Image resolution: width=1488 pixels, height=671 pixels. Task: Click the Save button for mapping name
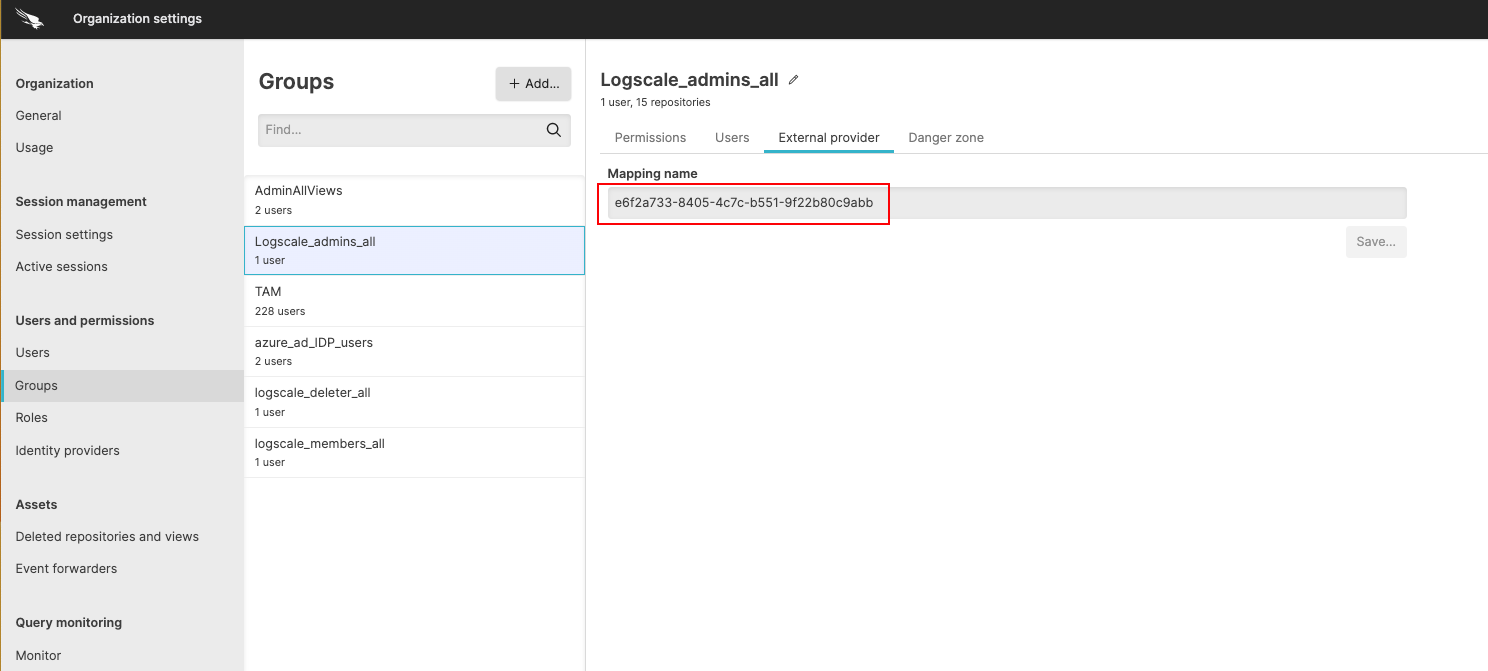[x=1376, y=241]
